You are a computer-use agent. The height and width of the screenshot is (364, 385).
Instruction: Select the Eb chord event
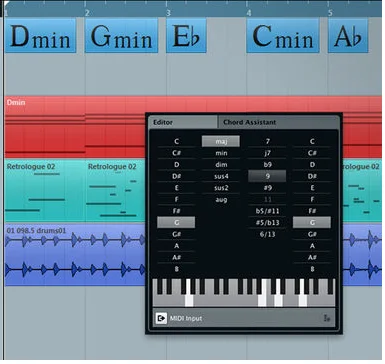click(186, 36)
